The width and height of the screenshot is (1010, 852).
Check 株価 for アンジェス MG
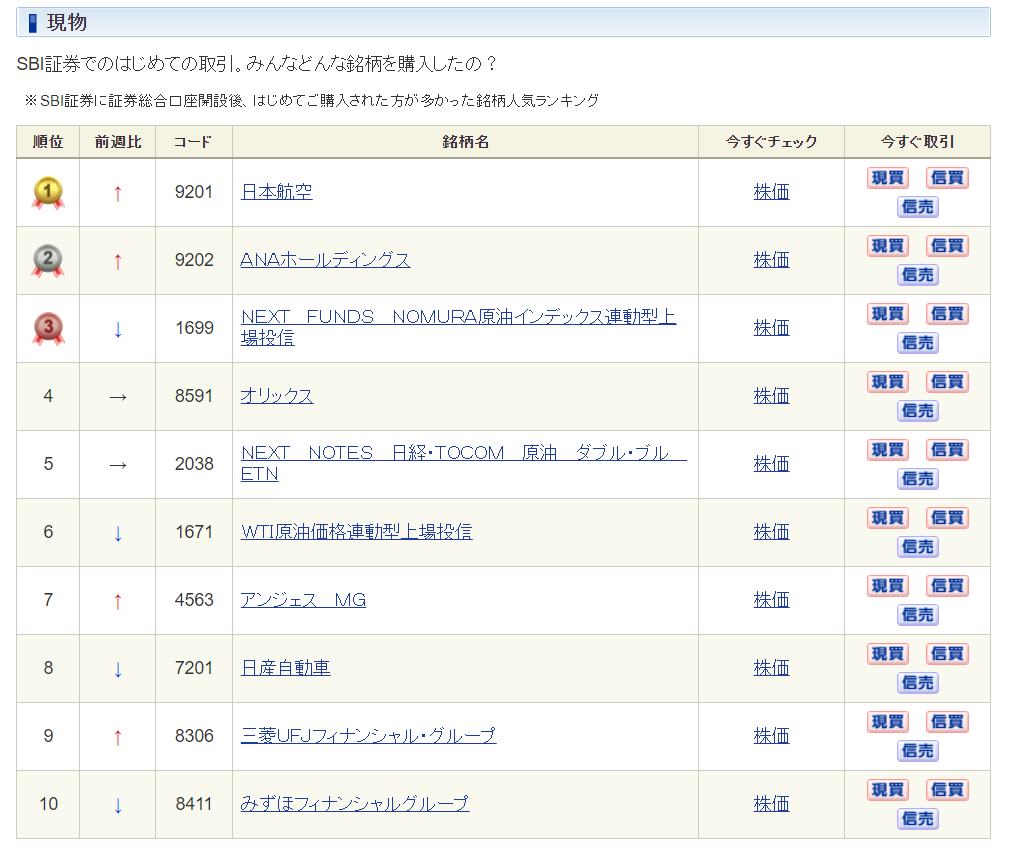click(x=771, y=600)
